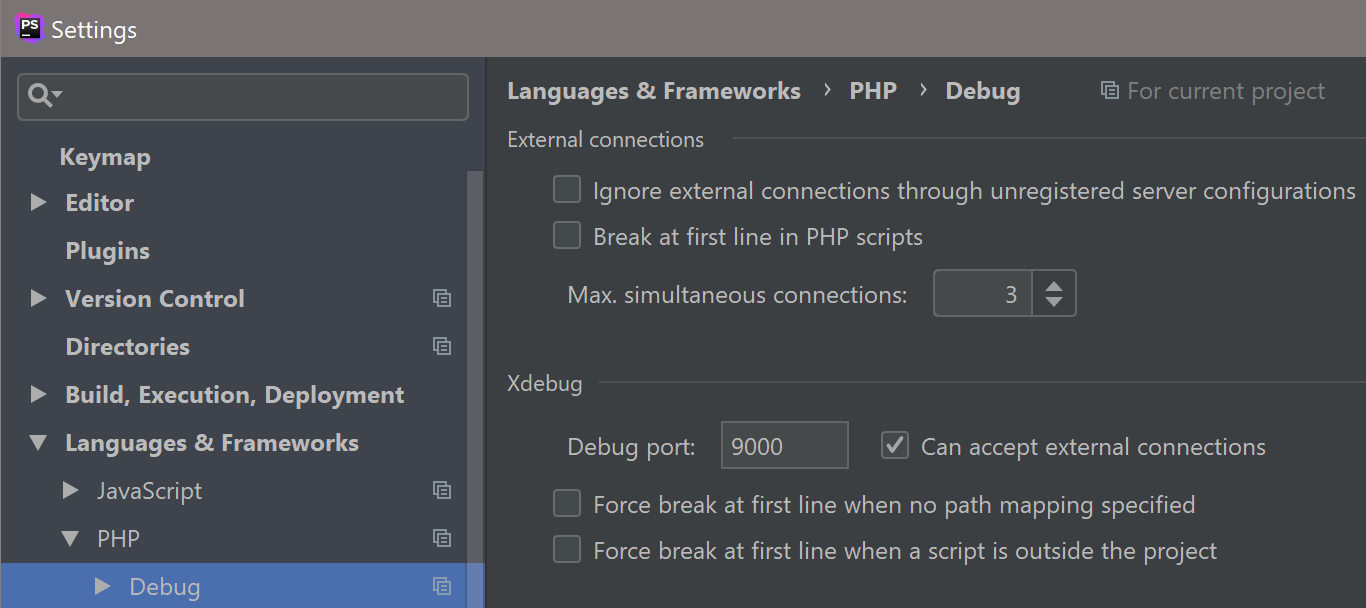Click PHP in the breadcrumb path
Screen dimensions: 1366x608
click(x=873, y=91)
